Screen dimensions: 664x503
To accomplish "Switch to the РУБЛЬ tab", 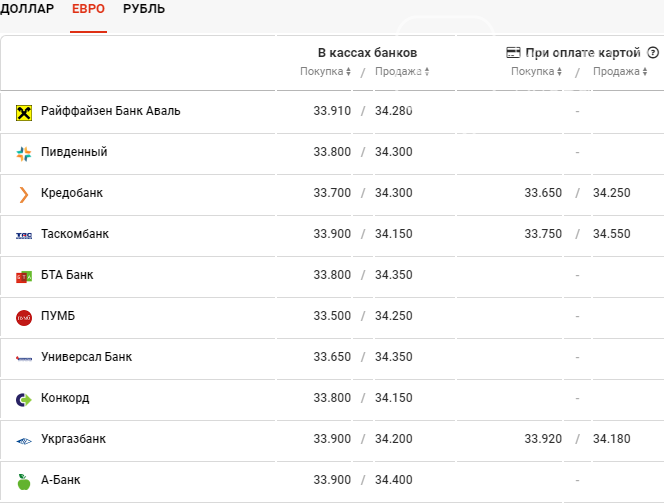I will click(x=144, y=9).
